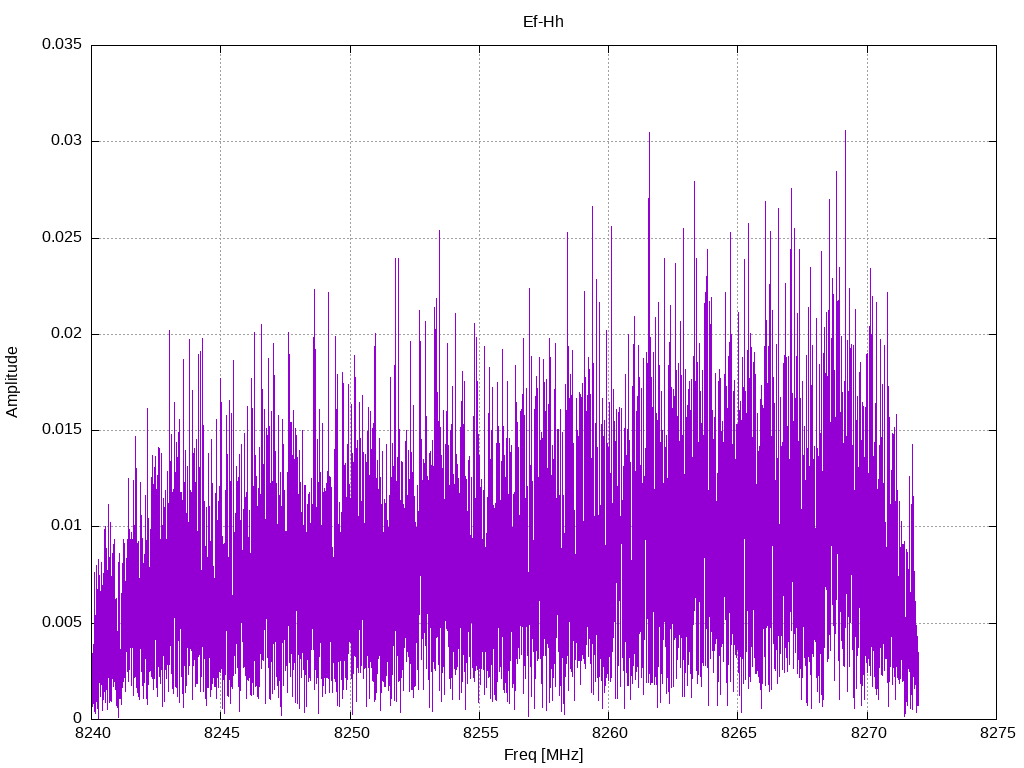
Task: Click the 8250 x-axis tick label
Action: coord(351,733)
